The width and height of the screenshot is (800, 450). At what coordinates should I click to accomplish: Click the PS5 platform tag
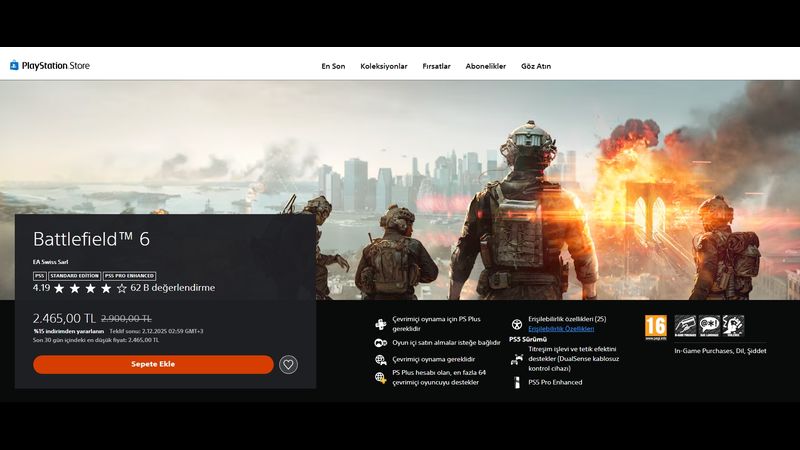[x=40, y=276]
